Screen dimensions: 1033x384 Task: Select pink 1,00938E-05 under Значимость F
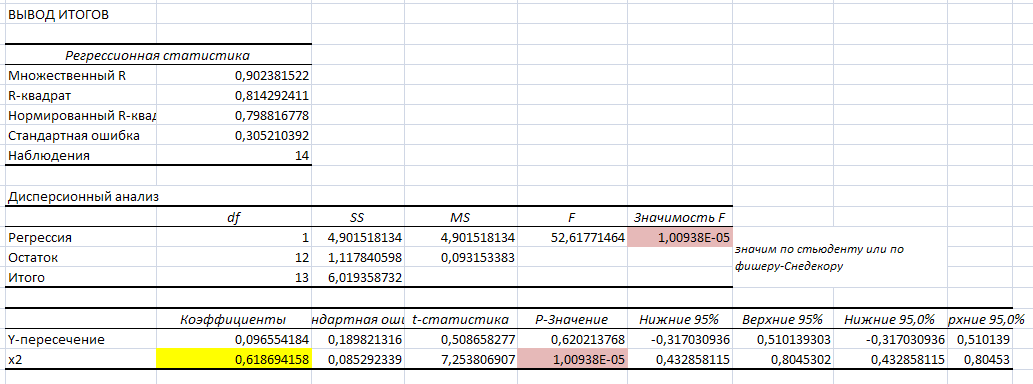tap(680, 237)
